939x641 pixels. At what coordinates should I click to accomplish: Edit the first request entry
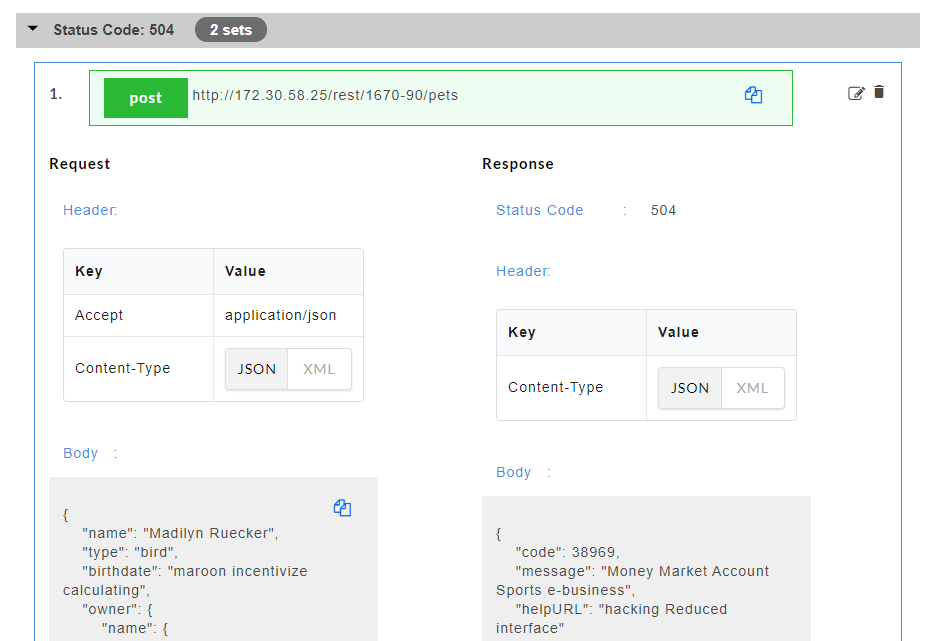pos(856,92)
